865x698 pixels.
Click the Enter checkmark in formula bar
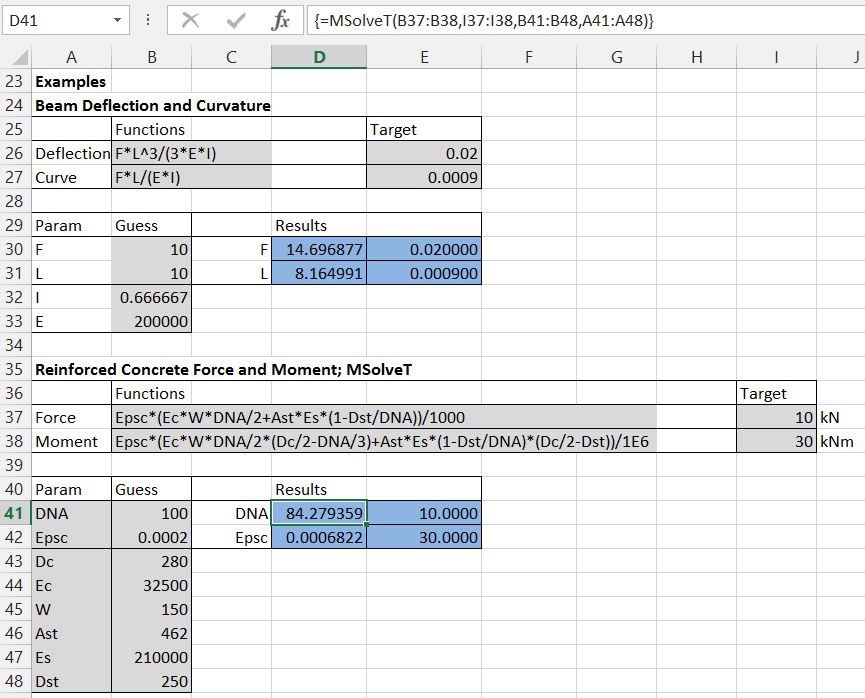click(236, 21)
